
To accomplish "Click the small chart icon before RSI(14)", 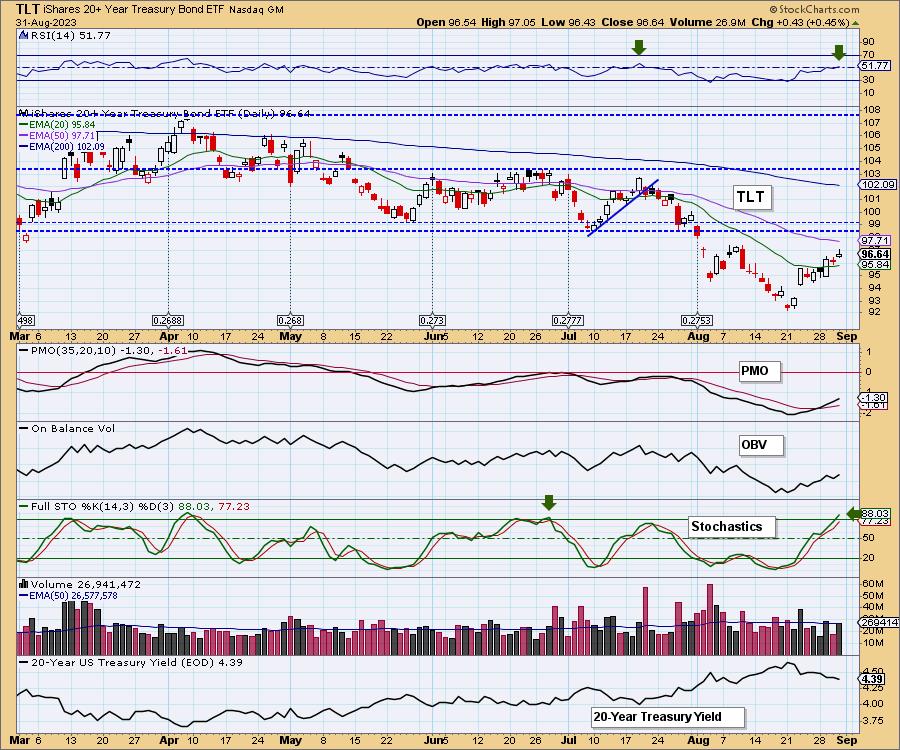I will coord(24,35).
